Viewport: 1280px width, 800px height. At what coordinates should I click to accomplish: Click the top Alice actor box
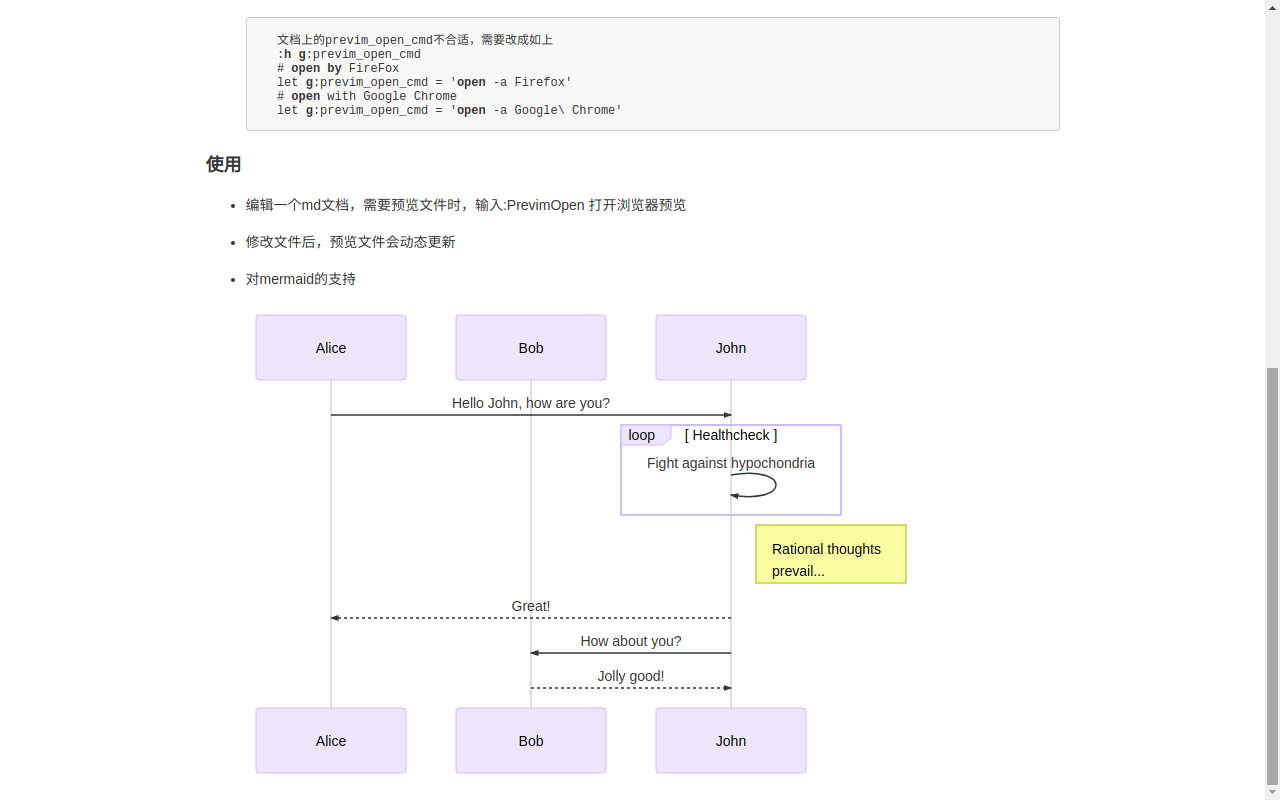[x=331, y=348]
